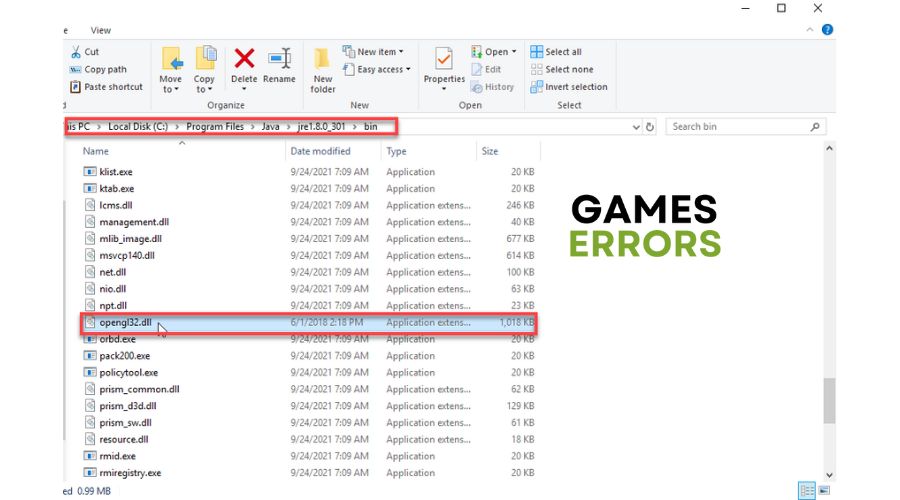The width and height of the screenshot is (900, 500).
Task: Open address bar history dropdown
Action: (x=636, y=127)
